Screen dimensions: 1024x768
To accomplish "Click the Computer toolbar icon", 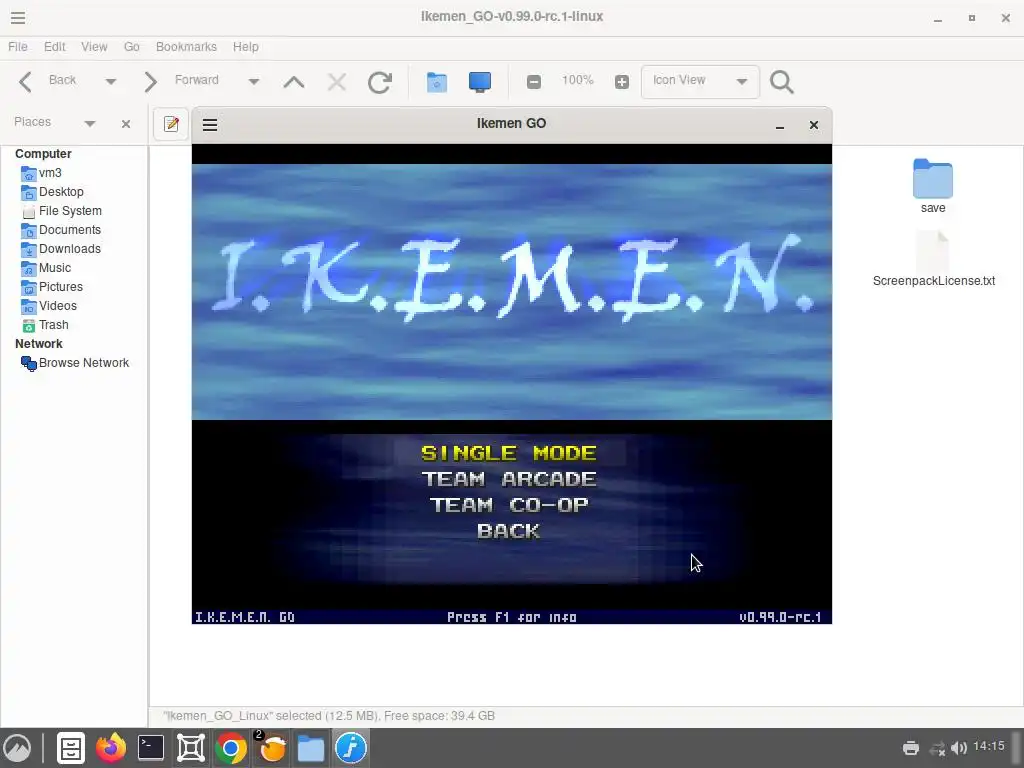I will 479,82.
